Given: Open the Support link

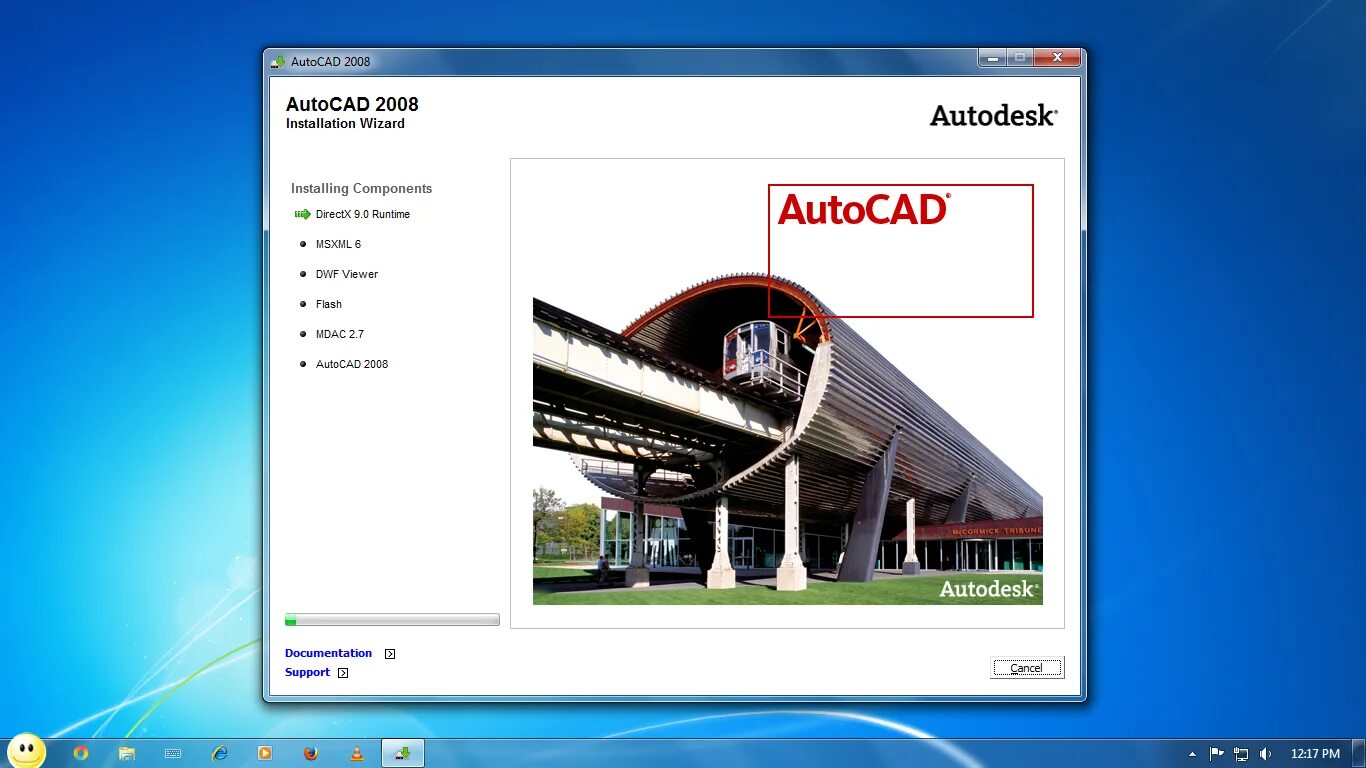Looking at the screenshot, I should pos(307,672).
